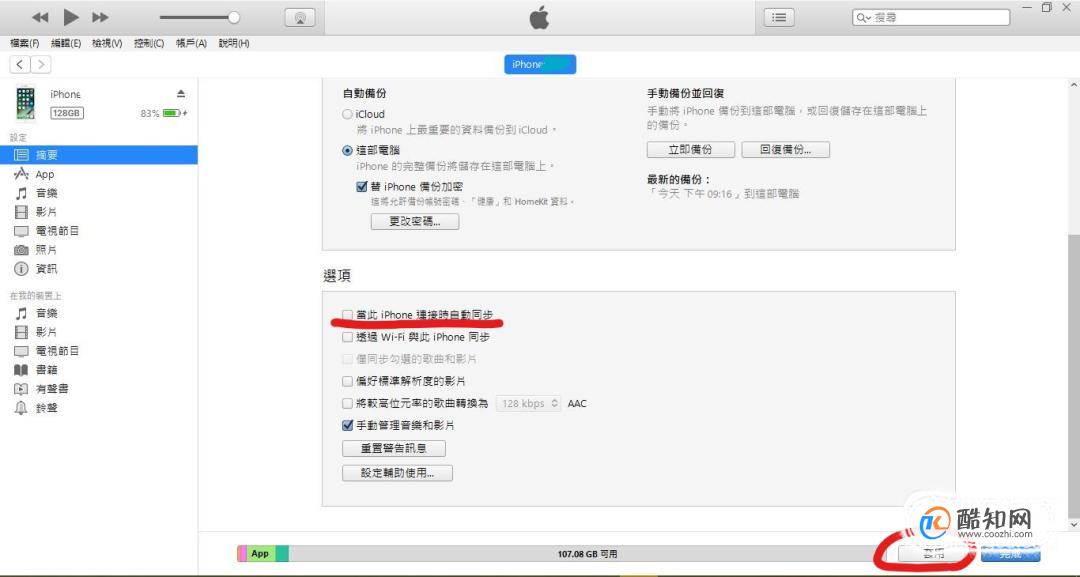Eject the iPhone using the eject icon
This screenshot has height=577, width=1080.
180,94
